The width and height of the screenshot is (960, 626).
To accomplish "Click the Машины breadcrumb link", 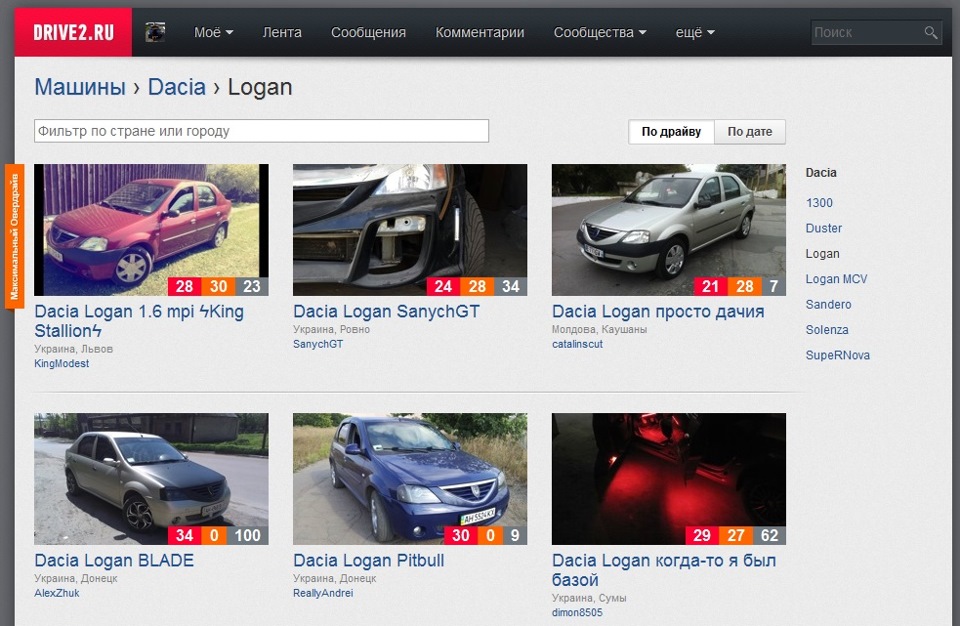I will 80,87.
